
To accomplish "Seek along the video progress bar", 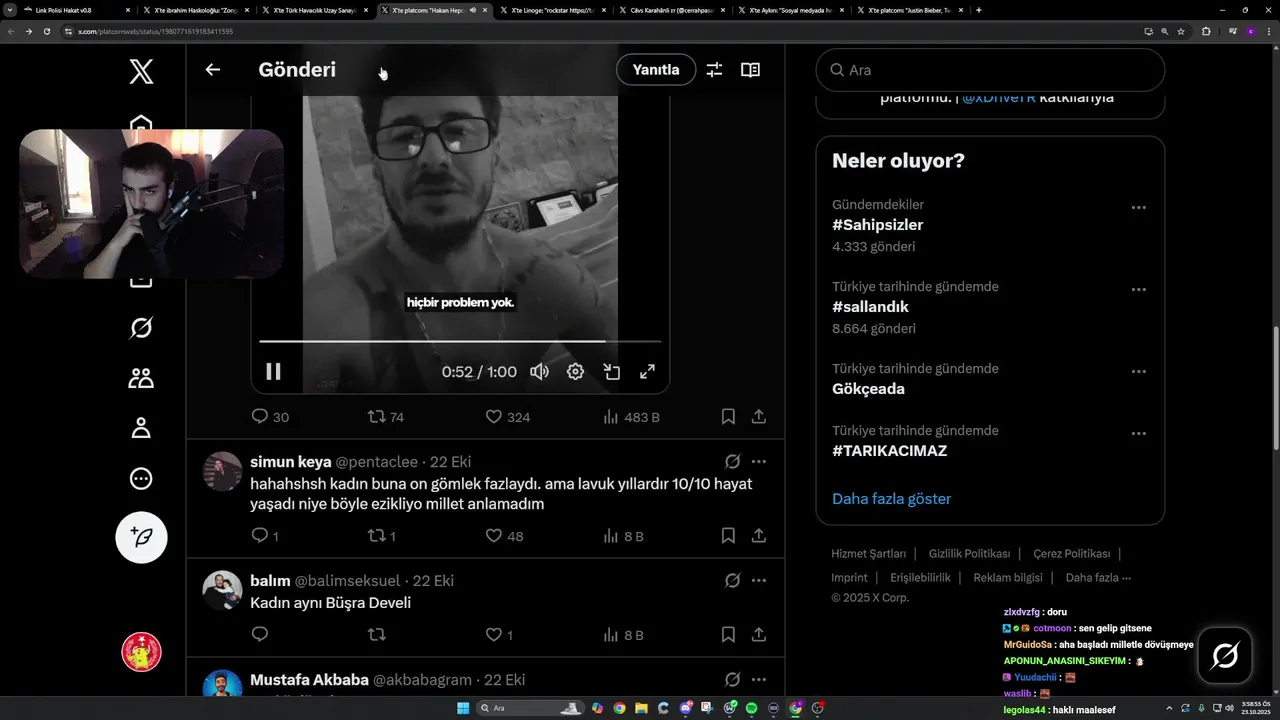I will pos(460,341).
